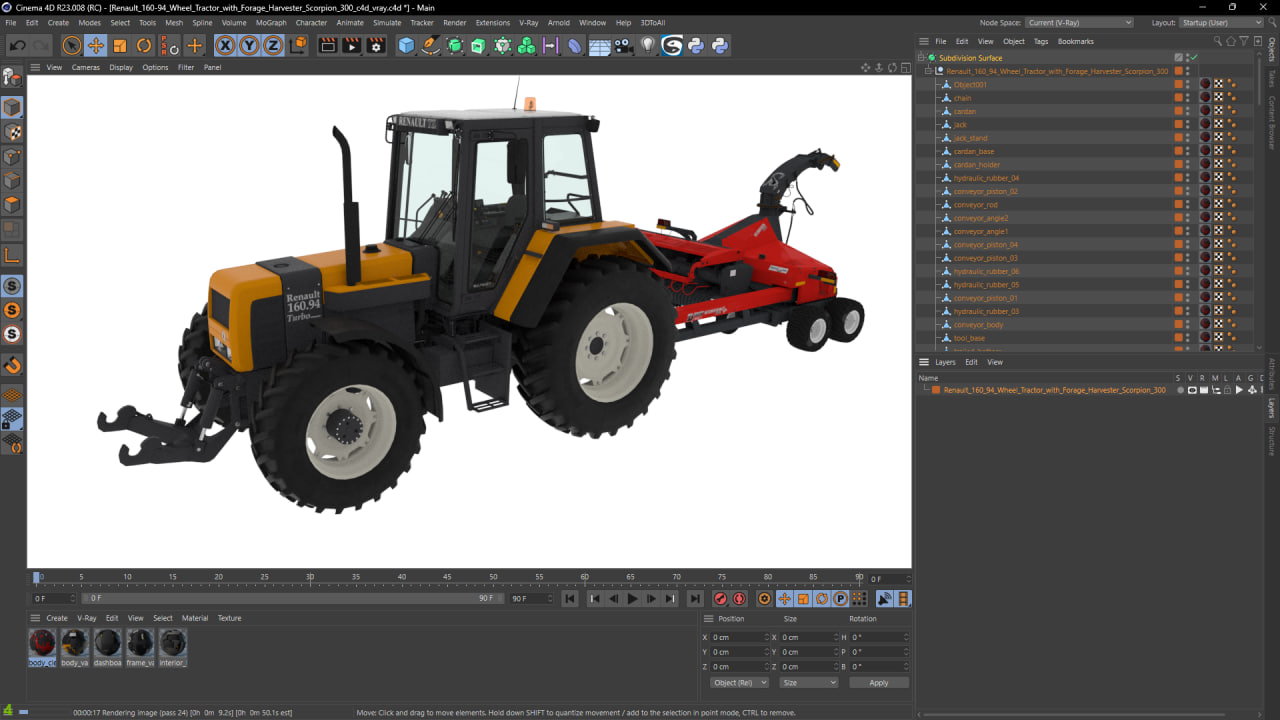Click the Camera object icon
This screenshot has width=1280, height=720.
623,45
